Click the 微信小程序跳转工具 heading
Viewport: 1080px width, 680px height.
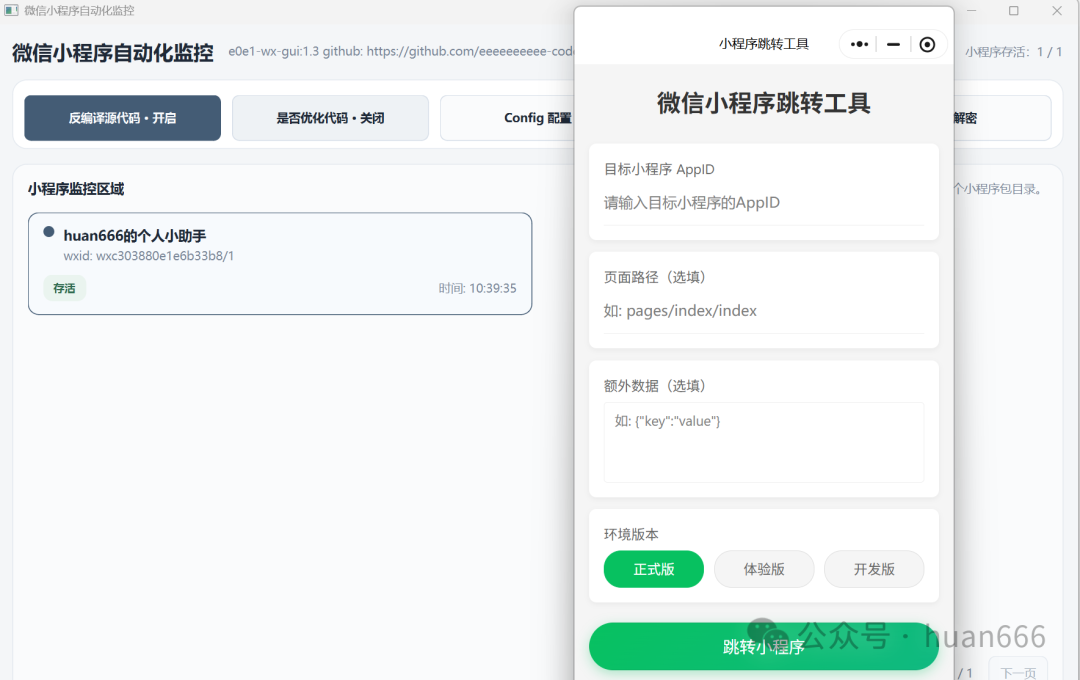[763, 103]
